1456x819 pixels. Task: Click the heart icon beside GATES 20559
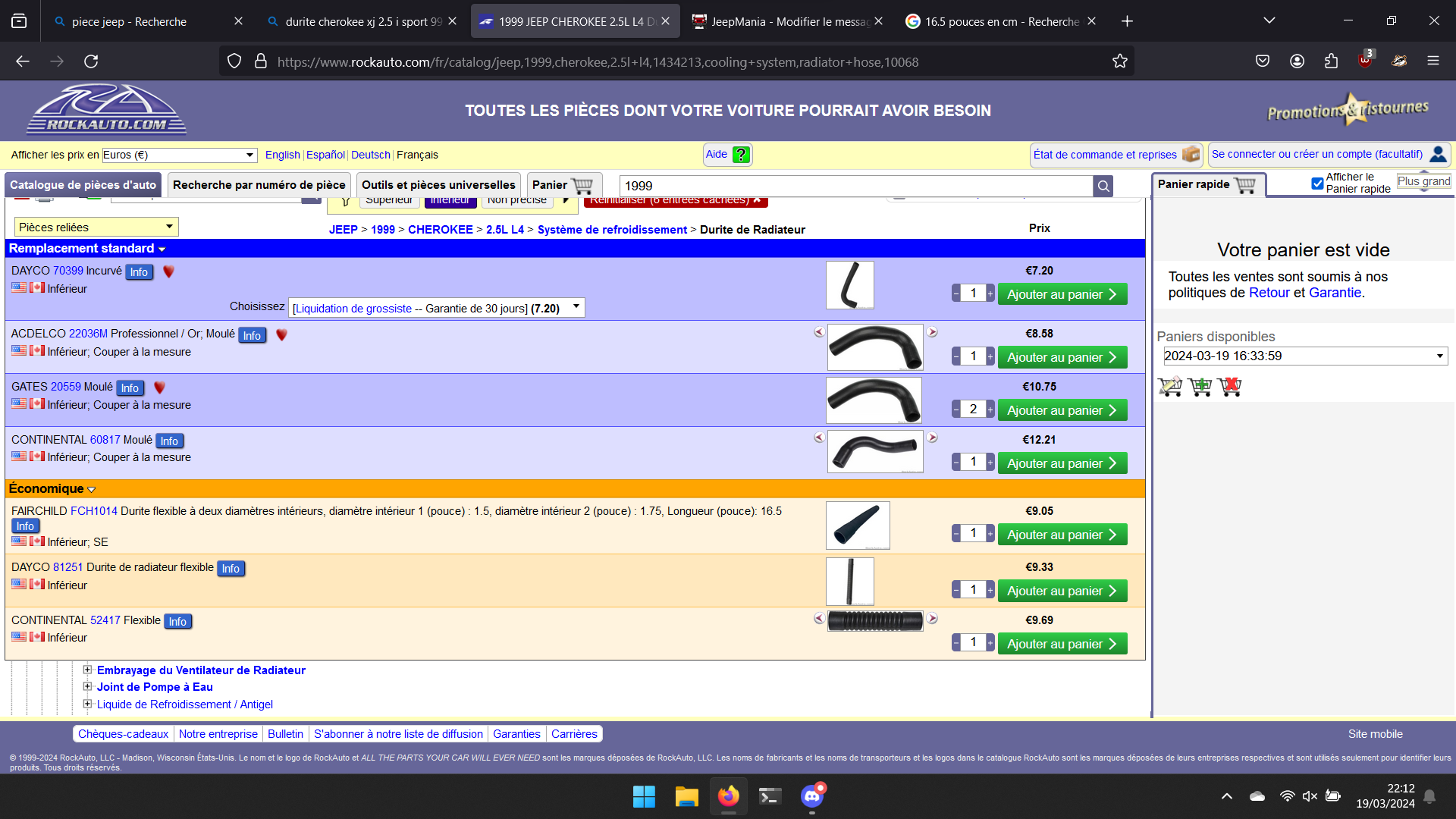pyautogui.click(x=159, y=388)
